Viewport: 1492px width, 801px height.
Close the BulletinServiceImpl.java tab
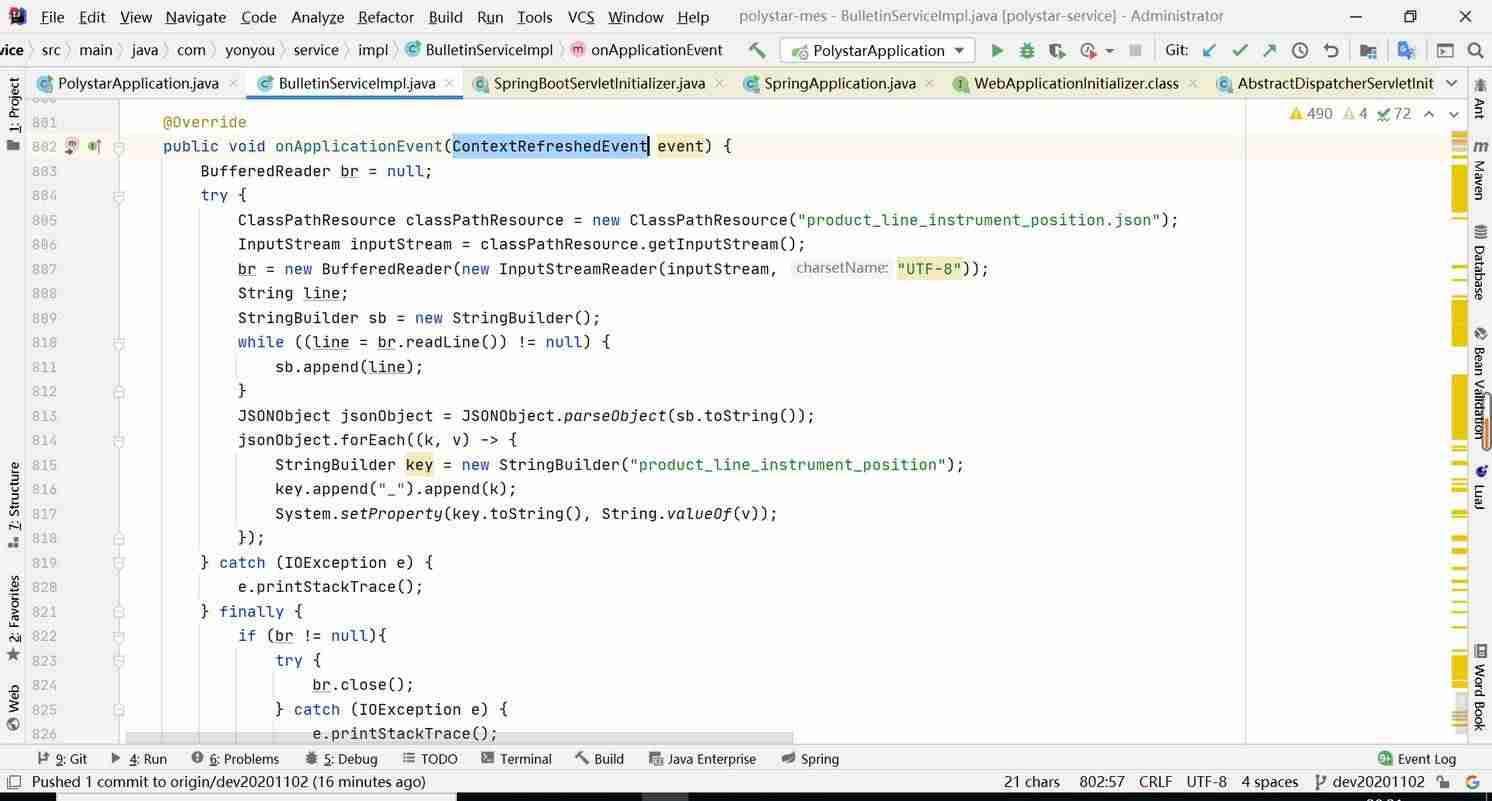(x=449, y=83)
